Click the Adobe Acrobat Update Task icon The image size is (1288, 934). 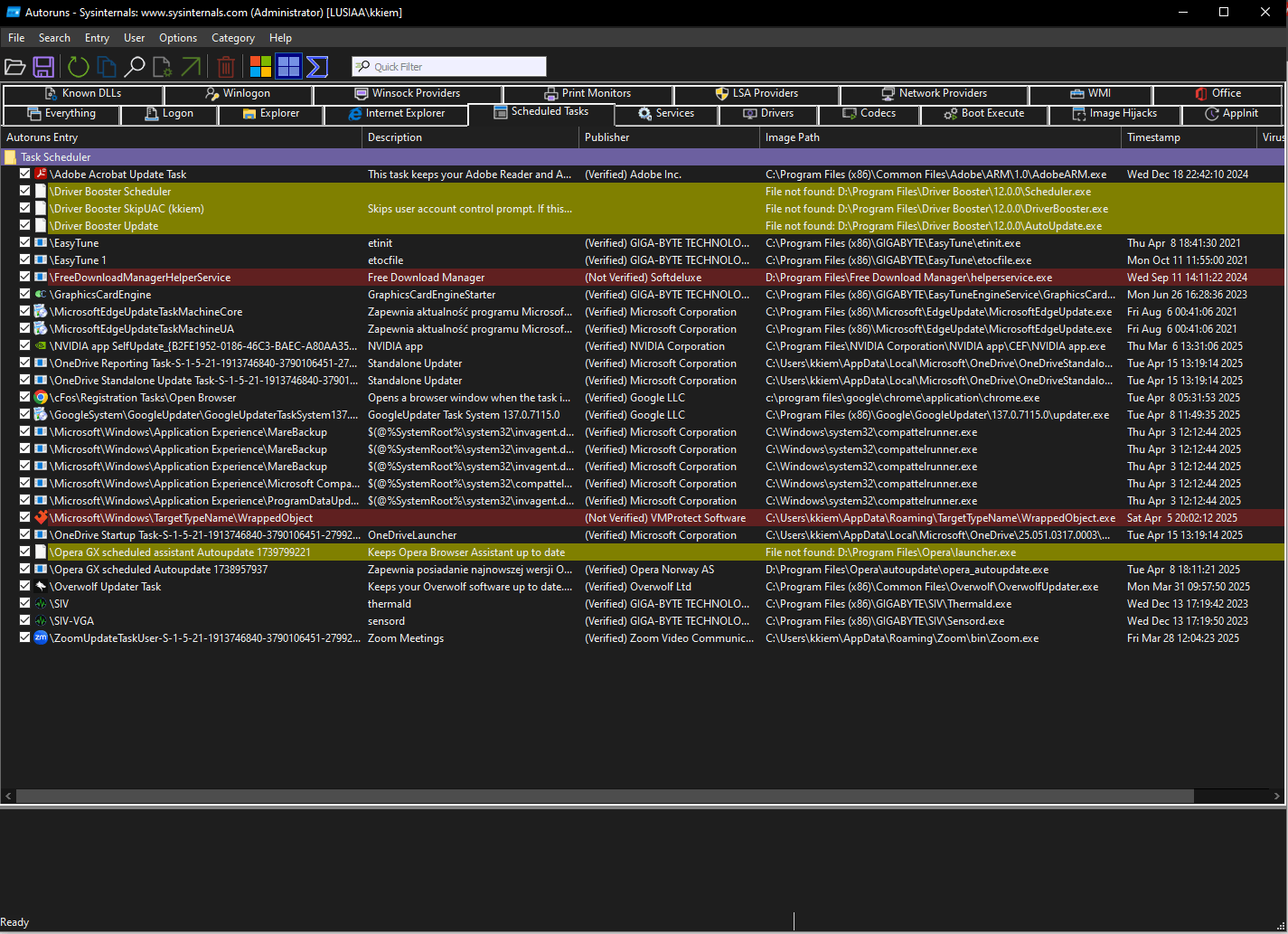pyautogui.click(x=41, y=174)
